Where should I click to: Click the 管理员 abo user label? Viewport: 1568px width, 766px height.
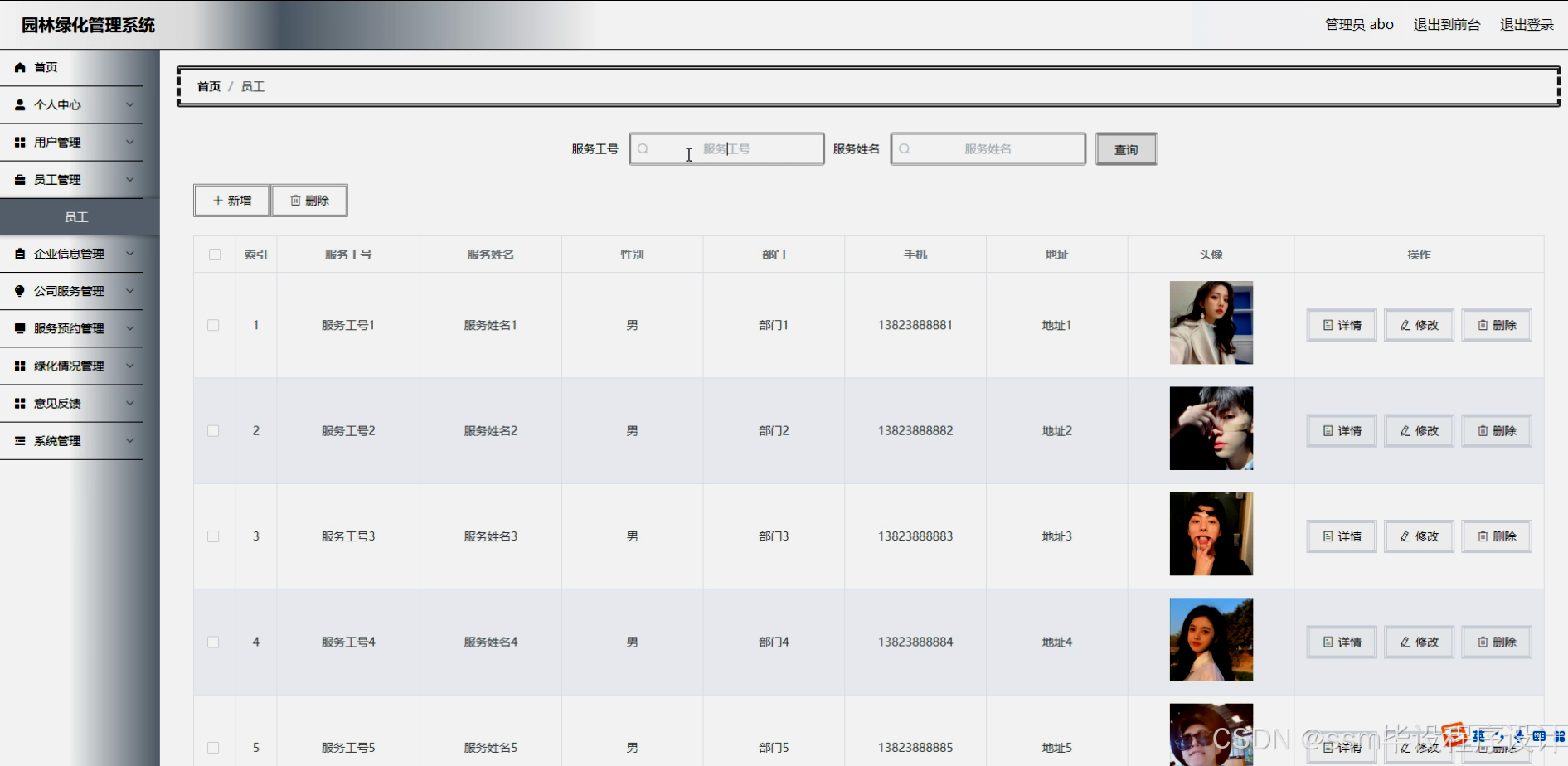(x=1359, y=25)
